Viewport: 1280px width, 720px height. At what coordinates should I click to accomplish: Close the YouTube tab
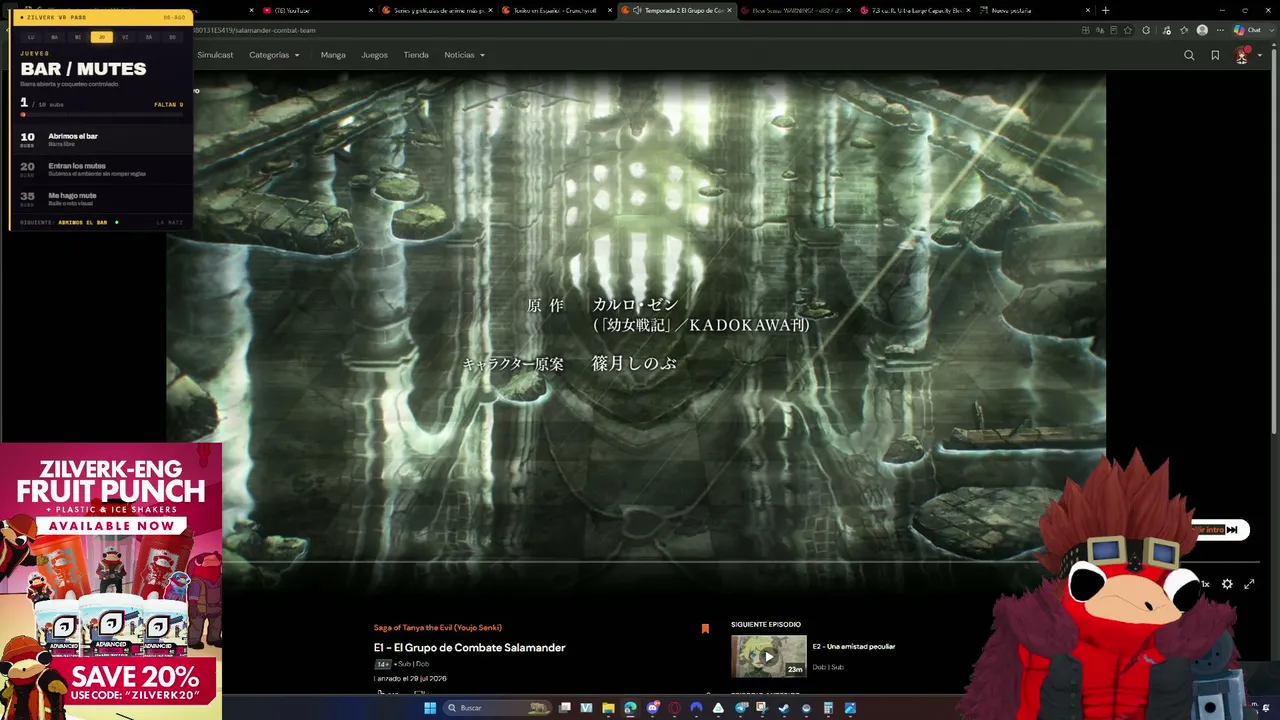371,11
